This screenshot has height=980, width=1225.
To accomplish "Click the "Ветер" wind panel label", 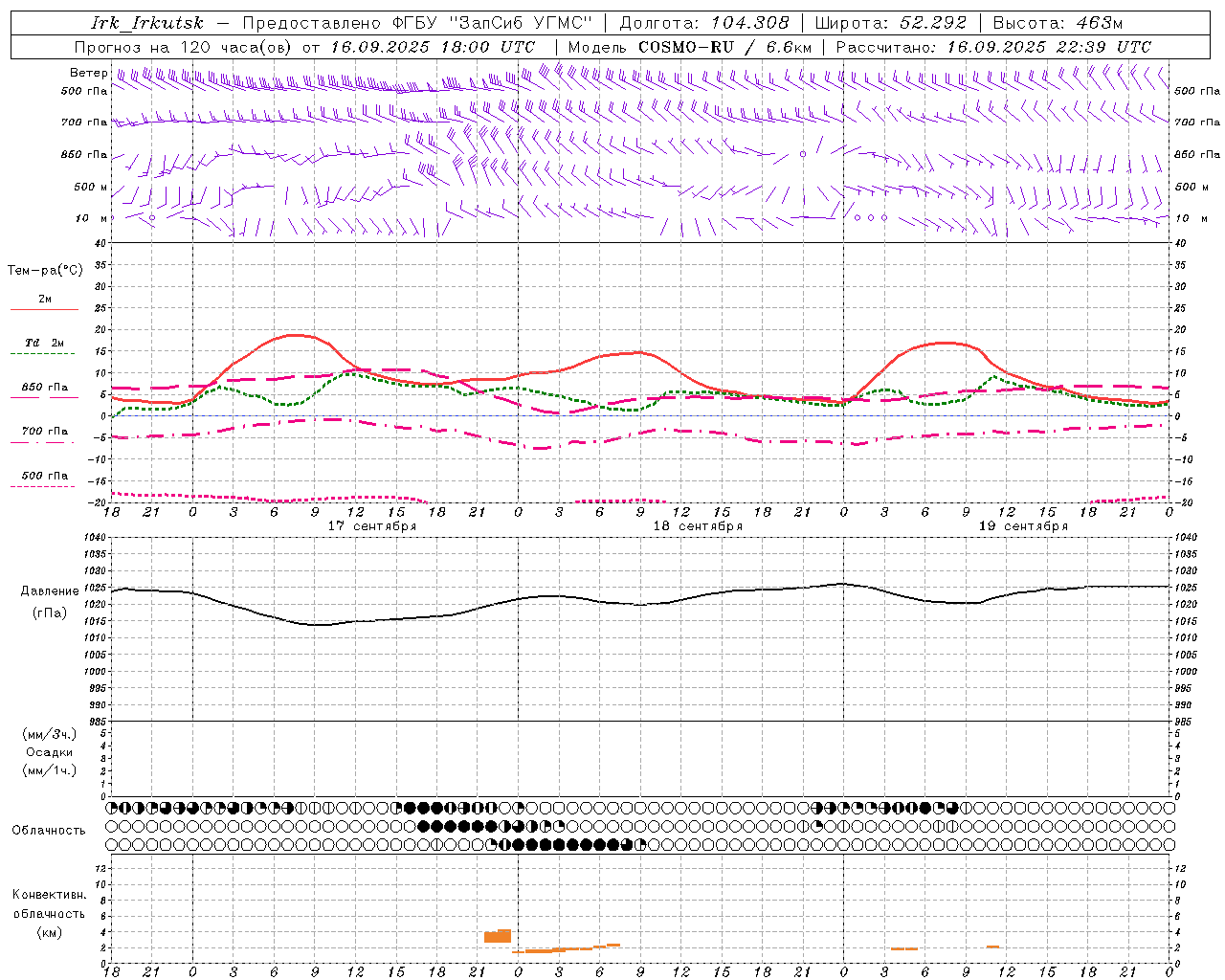I will (x=89, y=73).
